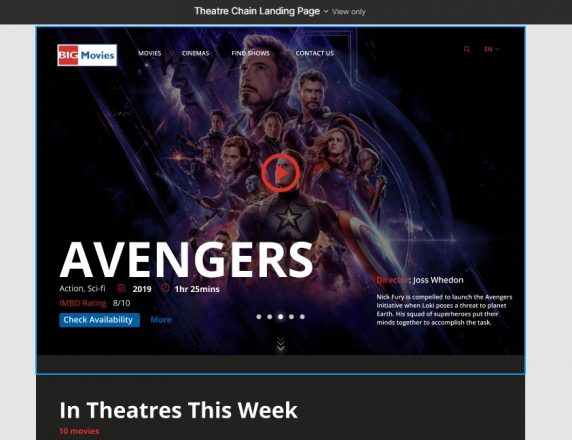This screenshot has width=572, height=440.
Task: Click the More link
Action: (x=161, y=320)
